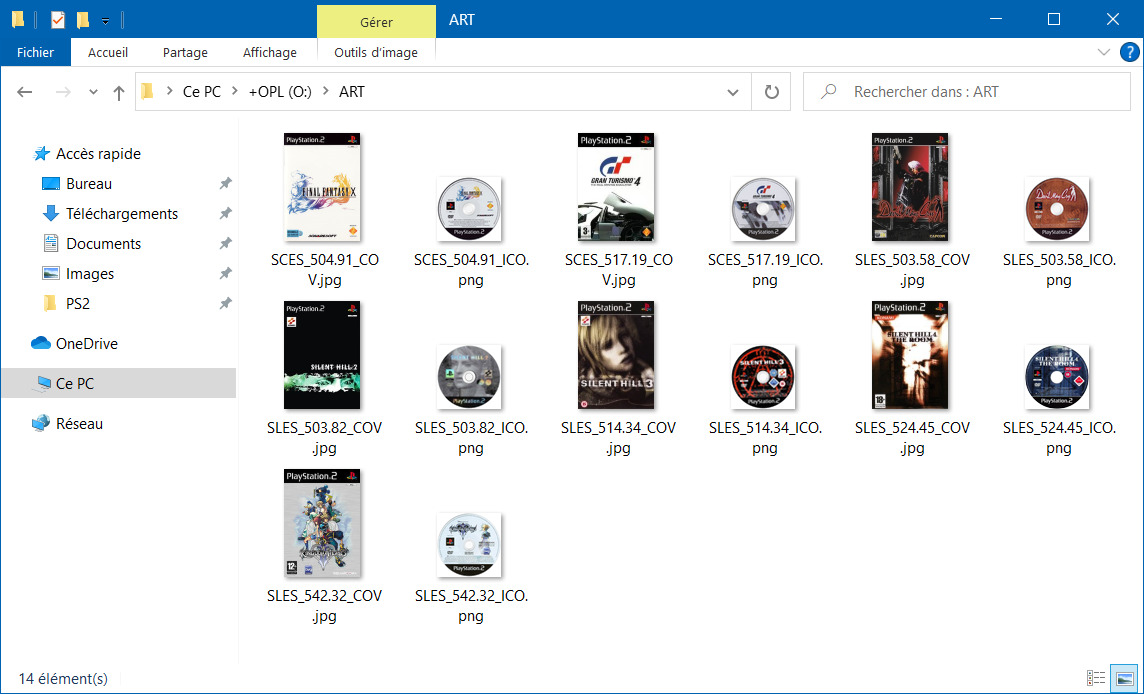Switch to the Accueil ribbon tab

tap(108, 53)
